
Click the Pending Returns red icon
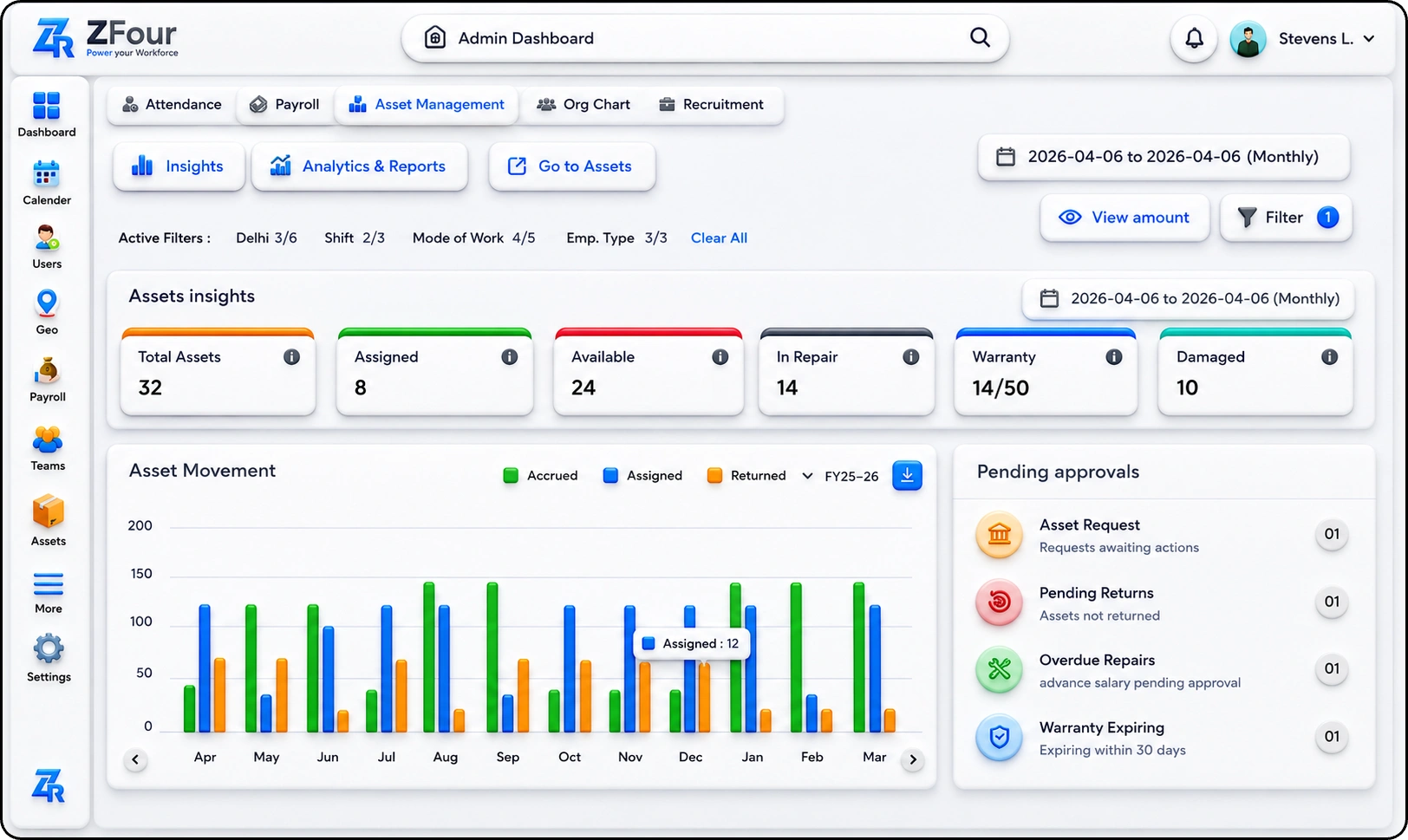[x=999, y=602]
